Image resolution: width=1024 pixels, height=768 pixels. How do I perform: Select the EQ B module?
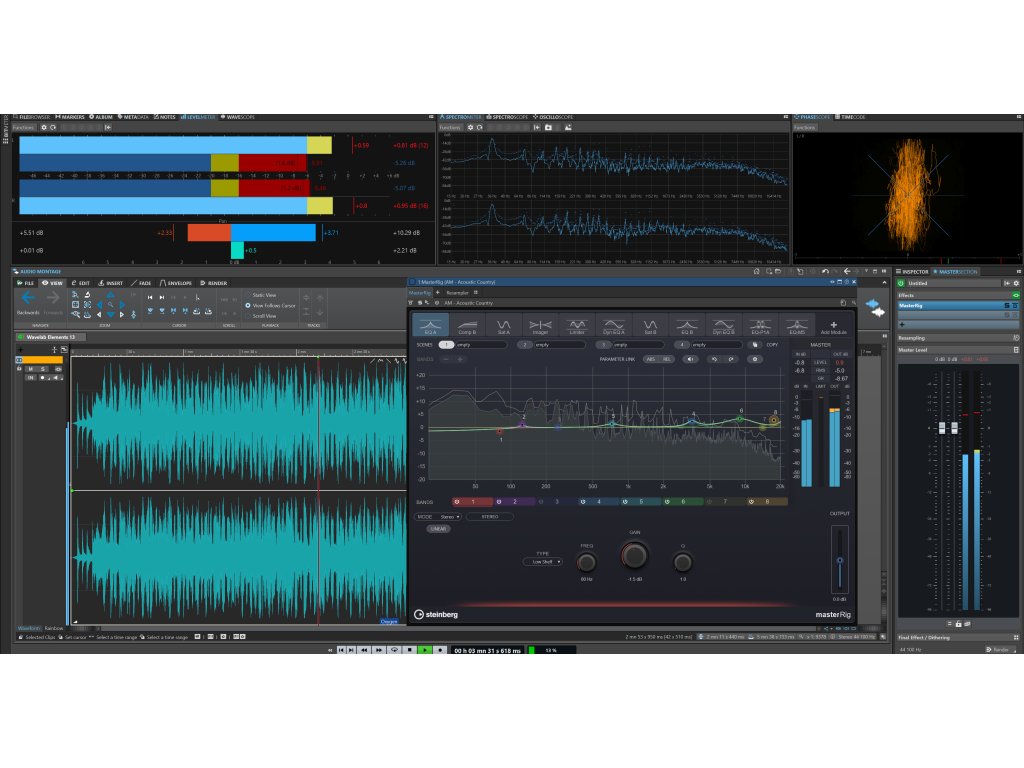click(686, 326)
